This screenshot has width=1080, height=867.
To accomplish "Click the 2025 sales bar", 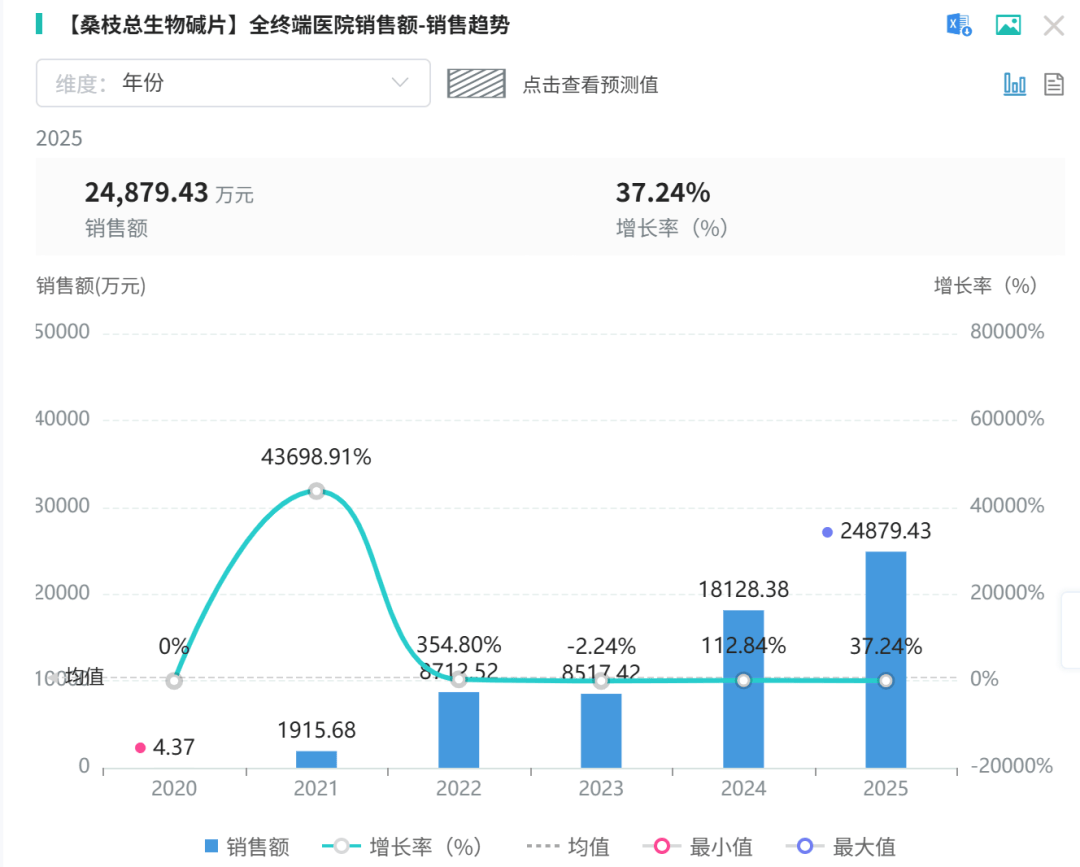I will pyautogui.click(x=885, y=660).
